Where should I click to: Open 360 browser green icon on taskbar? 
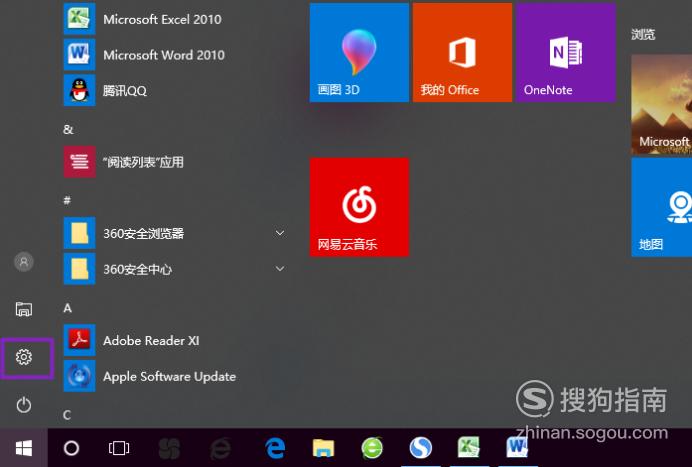point(372,448)
